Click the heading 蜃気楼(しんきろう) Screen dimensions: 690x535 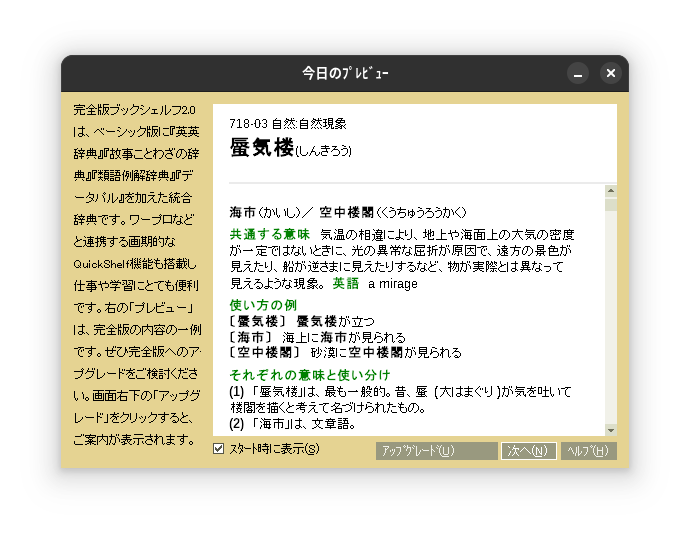(x=290, y=148)
